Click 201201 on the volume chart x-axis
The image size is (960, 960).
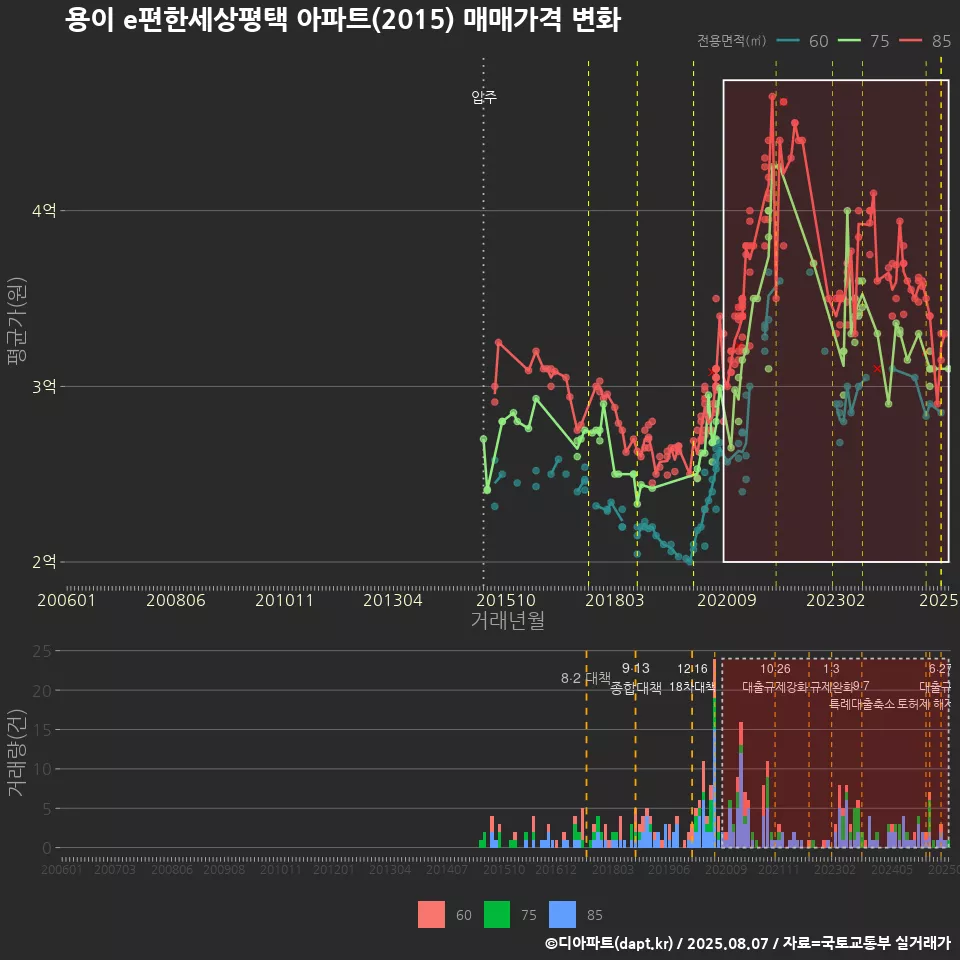tap(334, 869)
